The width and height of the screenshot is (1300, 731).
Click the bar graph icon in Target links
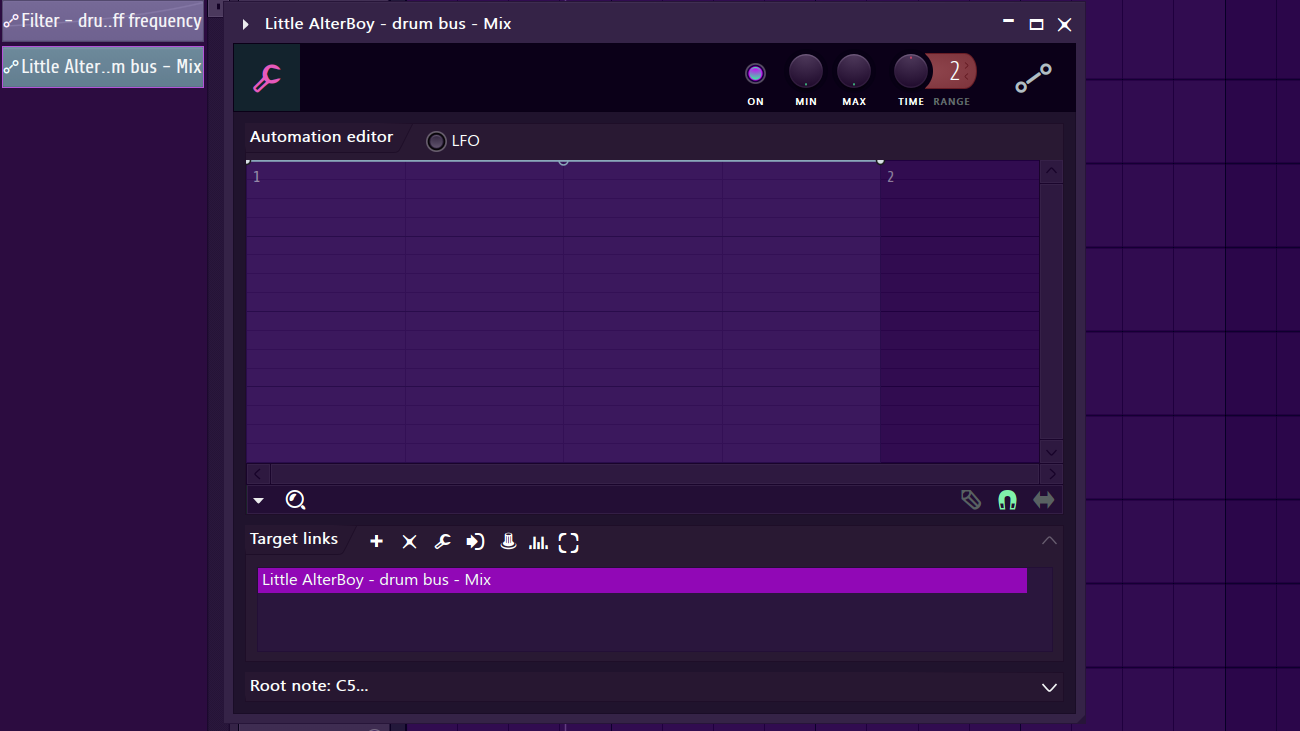pyautogui.click(x=538, y=542)
